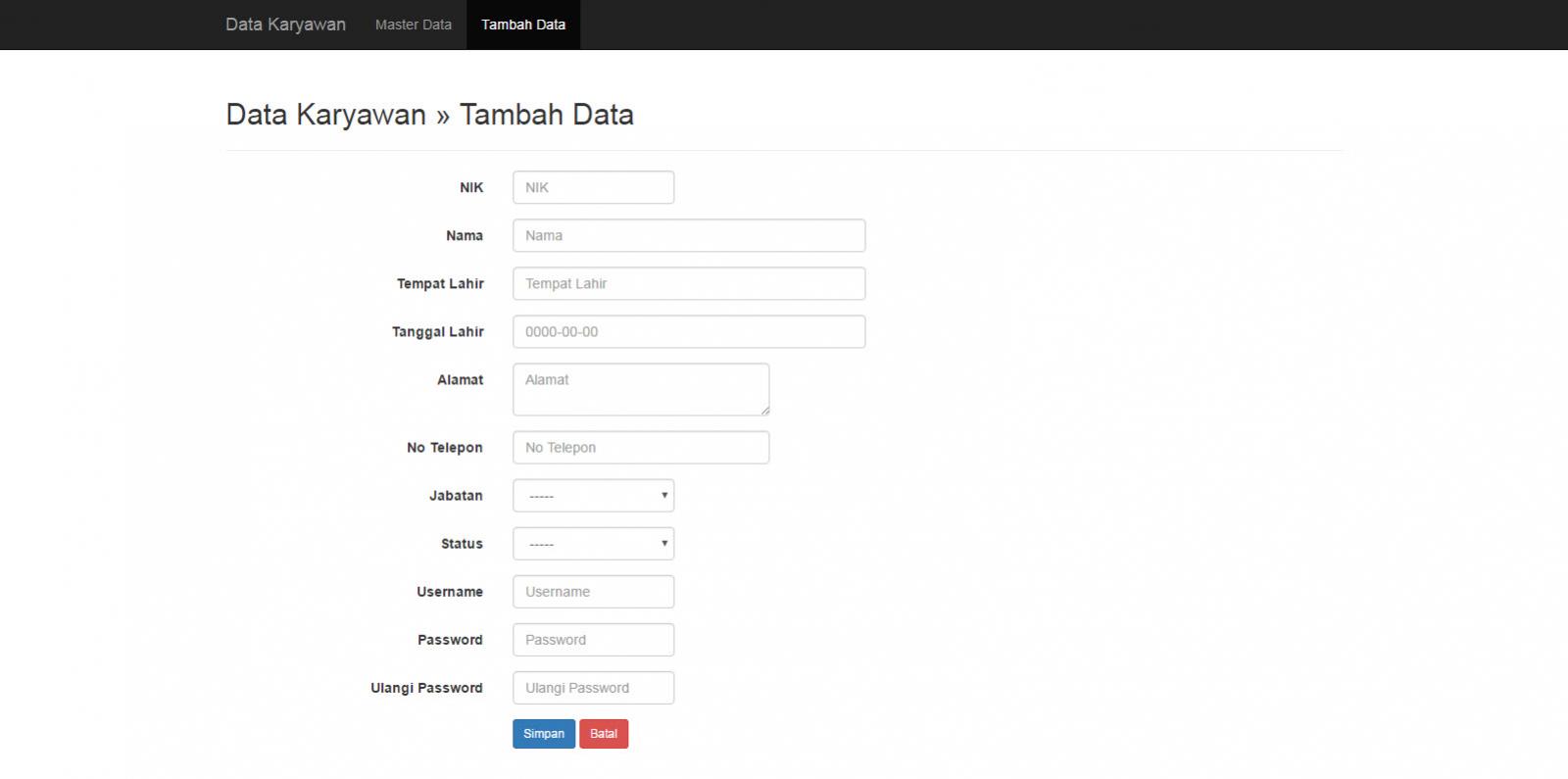
Task: Focus the Password field
Action: tap(593, 639)
